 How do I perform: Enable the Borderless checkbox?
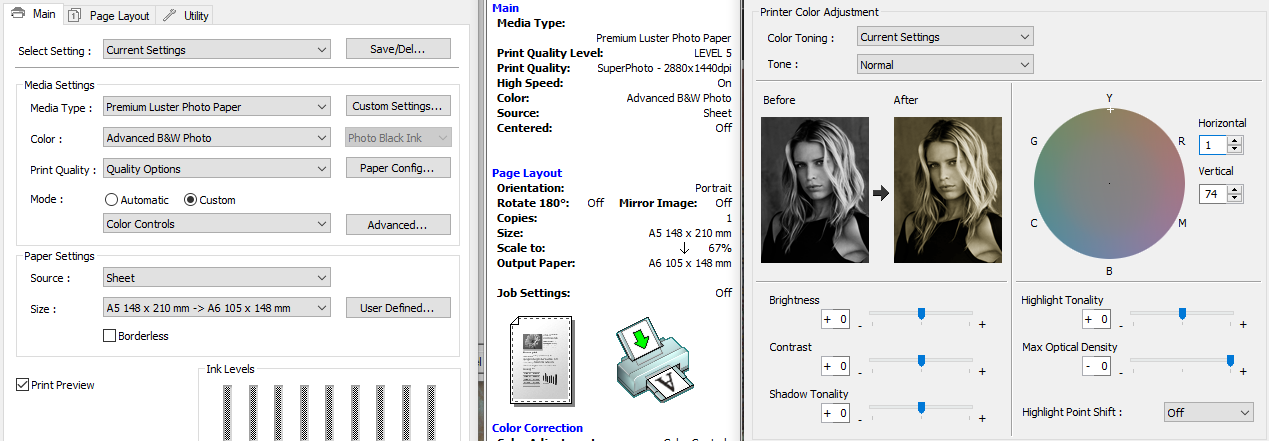point(110,336)
